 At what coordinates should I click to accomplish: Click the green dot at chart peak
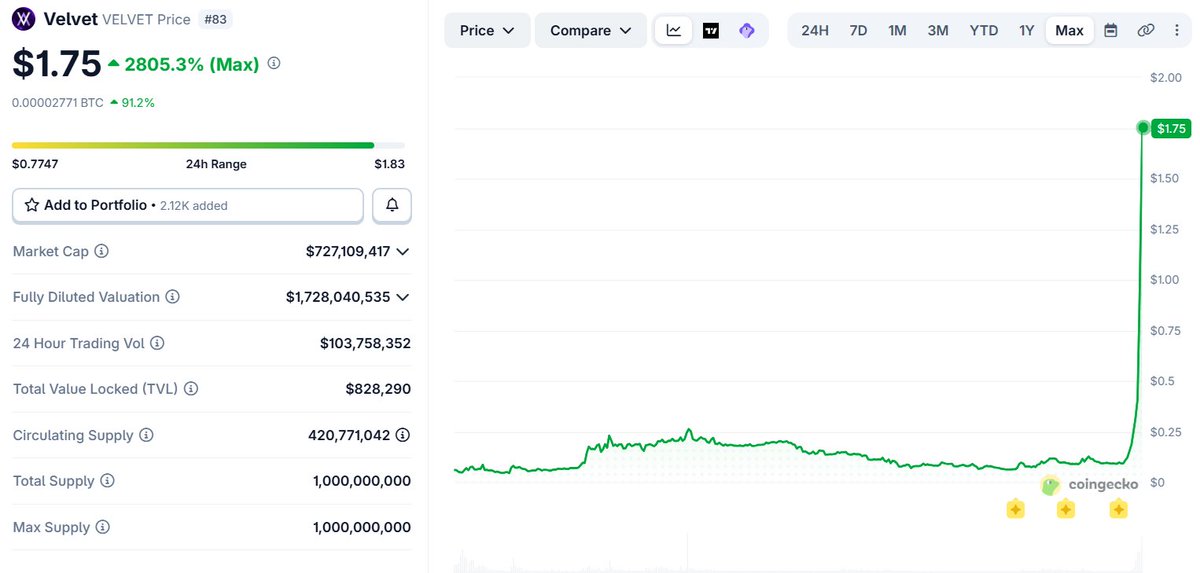[1143, 127]
